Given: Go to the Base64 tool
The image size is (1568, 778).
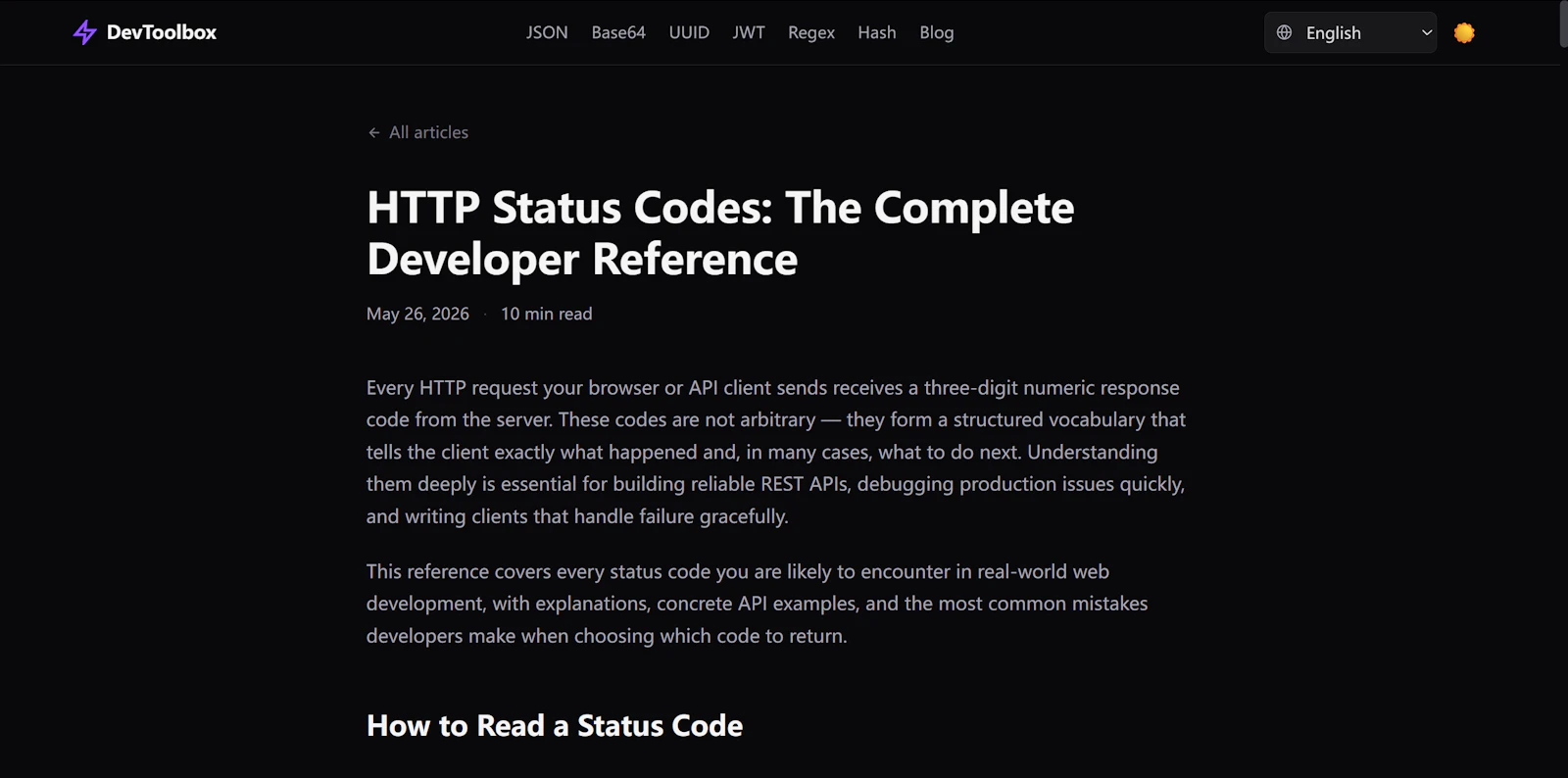Looking at the screenshot, I should coord(618,32).
